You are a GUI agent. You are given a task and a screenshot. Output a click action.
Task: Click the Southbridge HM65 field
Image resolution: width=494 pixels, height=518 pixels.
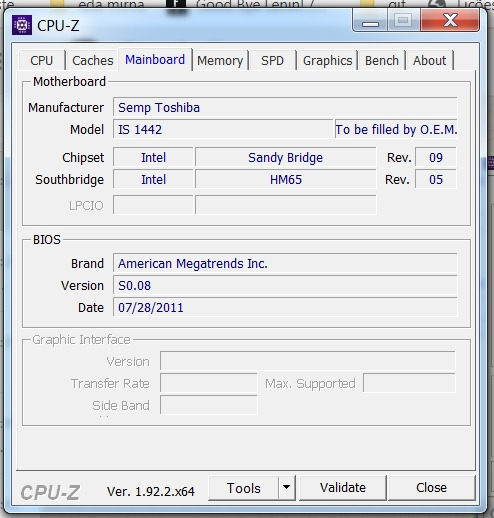pyautogui.click(x=286, y=180)
